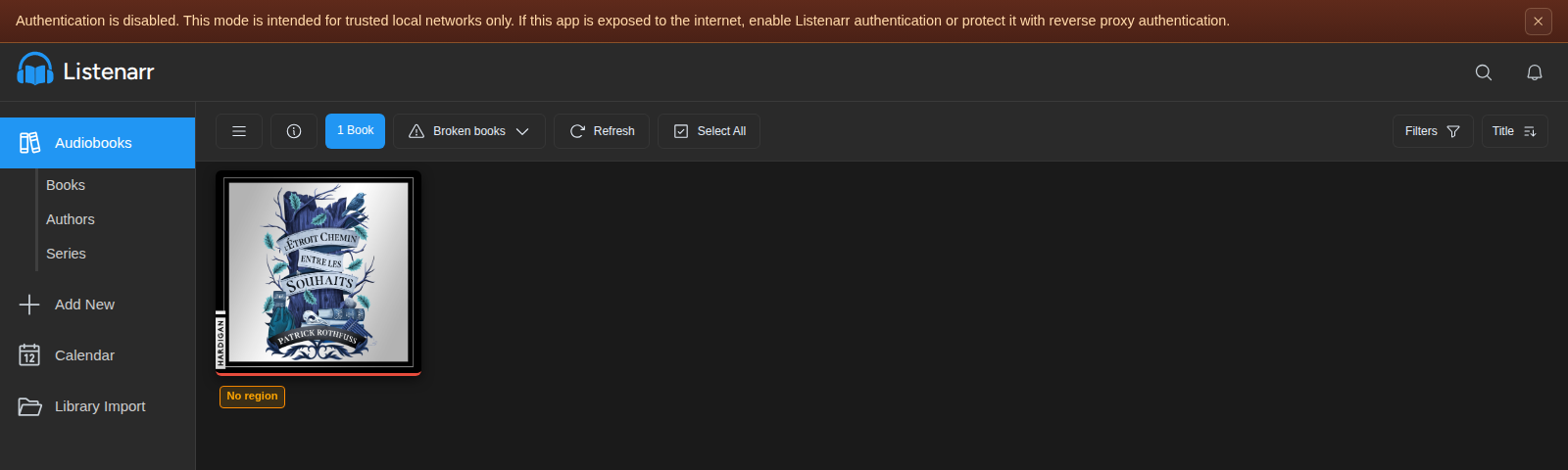Open Add New page

(98, 305)
